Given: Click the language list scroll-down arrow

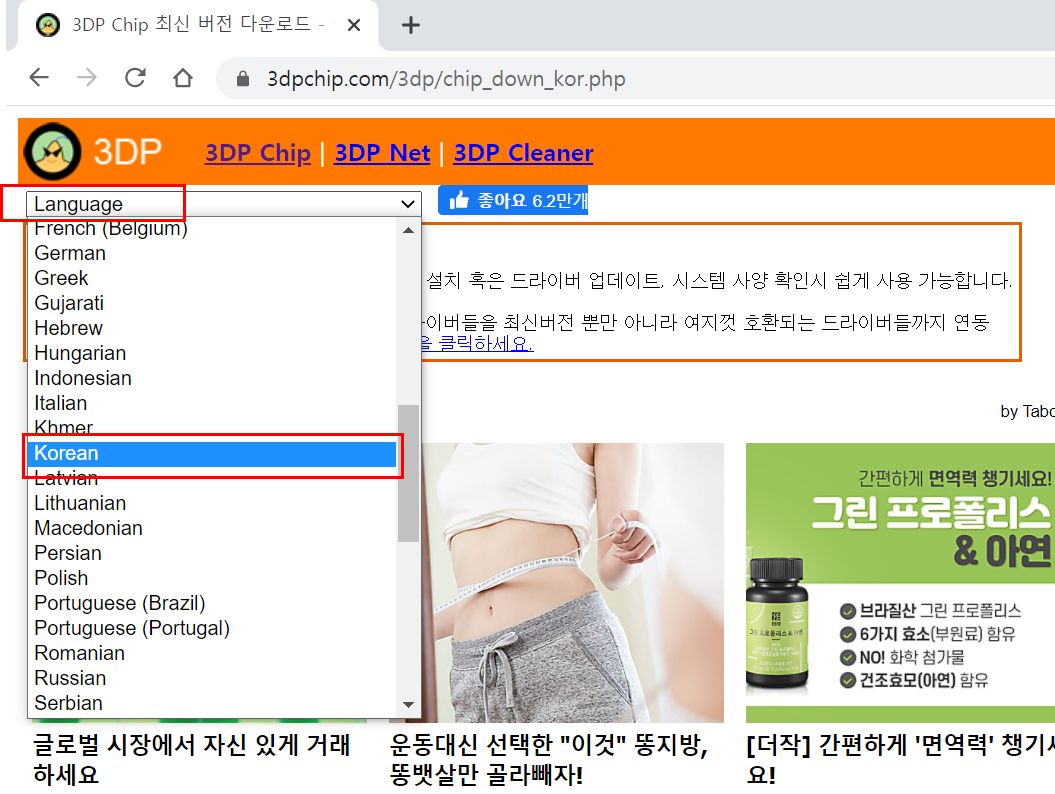Looking at the screenshot, I should (x=408, y=705).
